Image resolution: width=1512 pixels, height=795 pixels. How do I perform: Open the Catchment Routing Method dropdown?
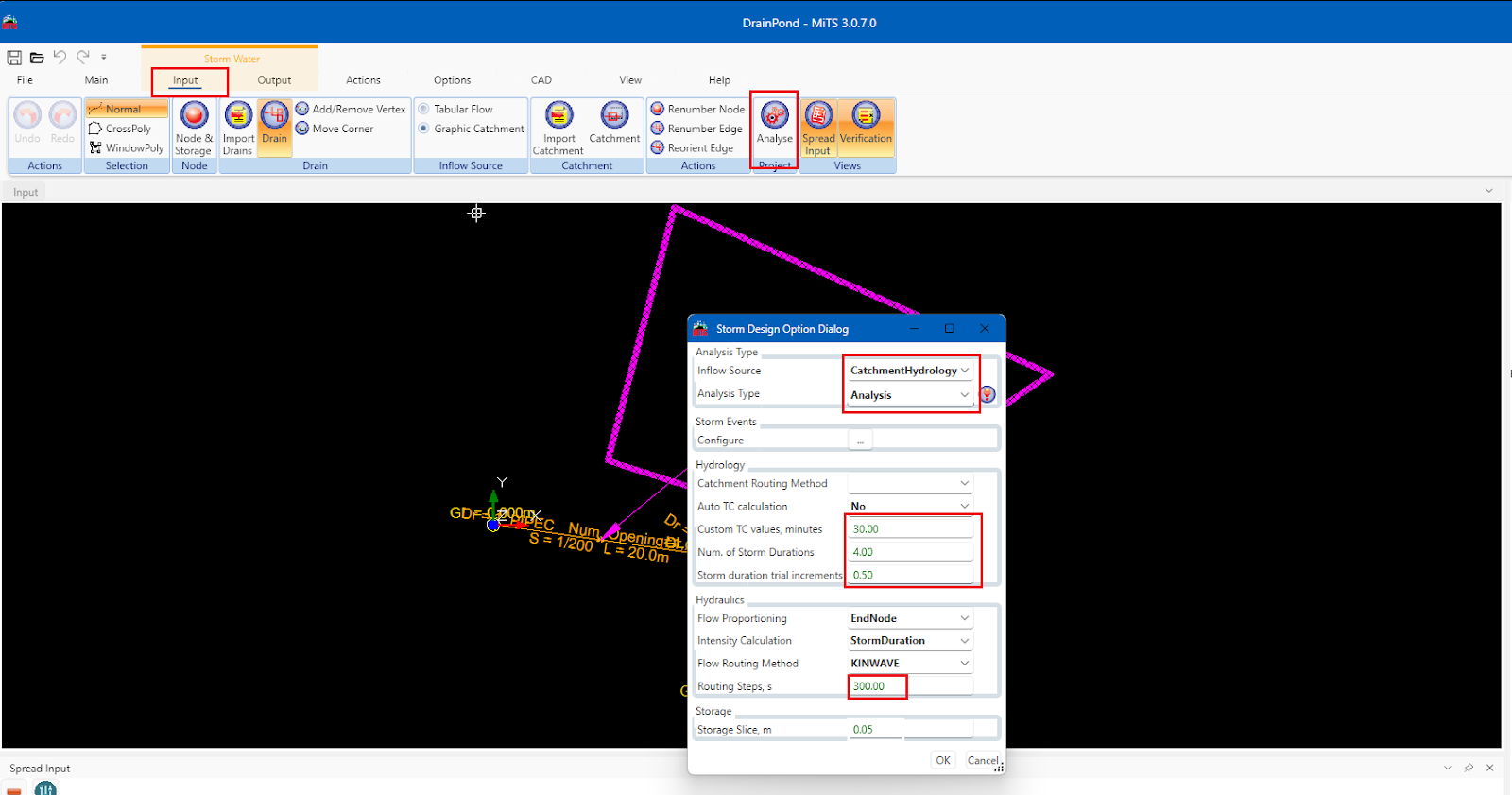point(910,483)
